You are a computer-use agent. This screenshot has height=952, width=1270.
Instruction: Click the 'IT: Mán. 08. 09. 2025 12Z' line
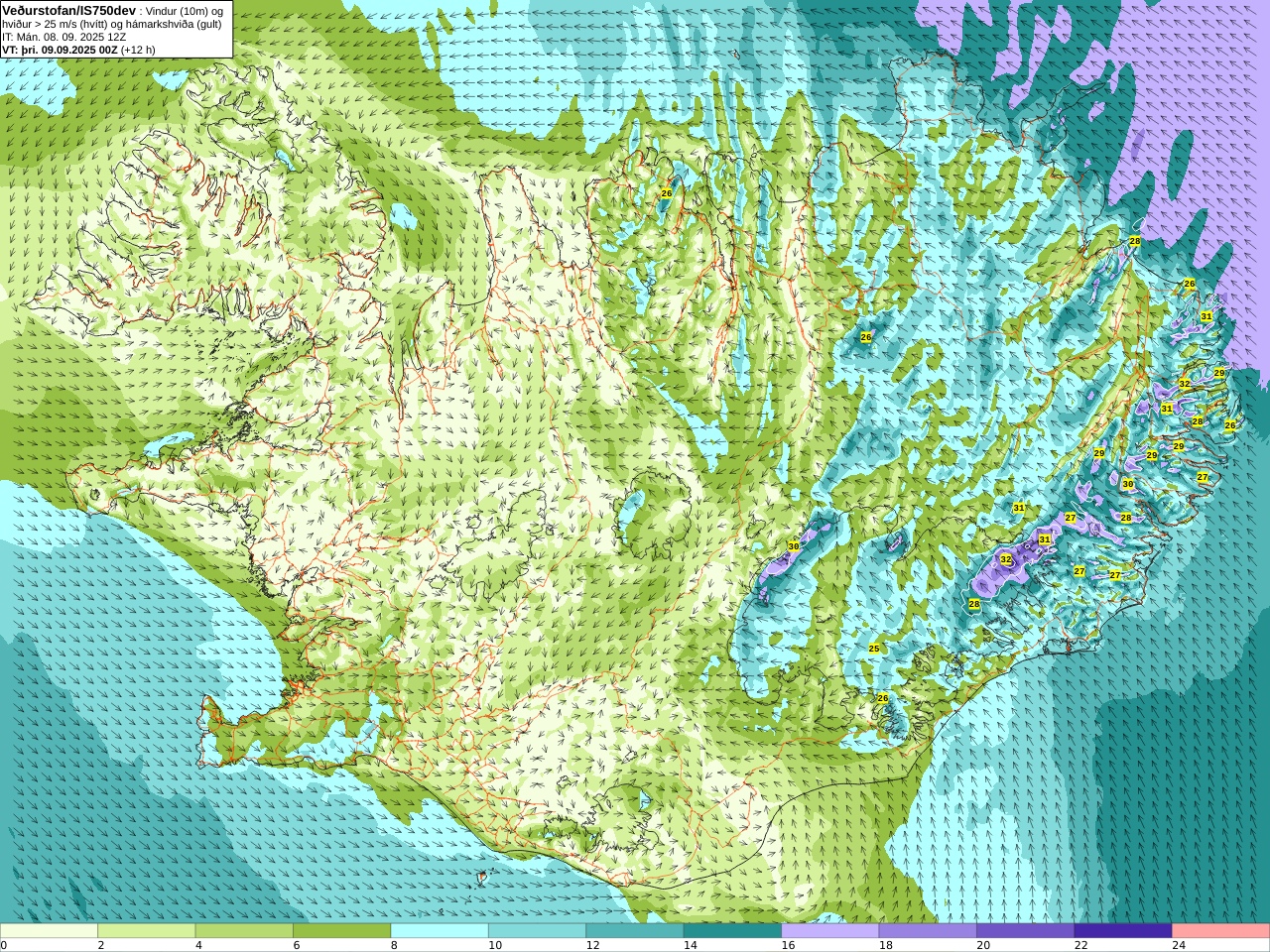[x=64, y=37]
